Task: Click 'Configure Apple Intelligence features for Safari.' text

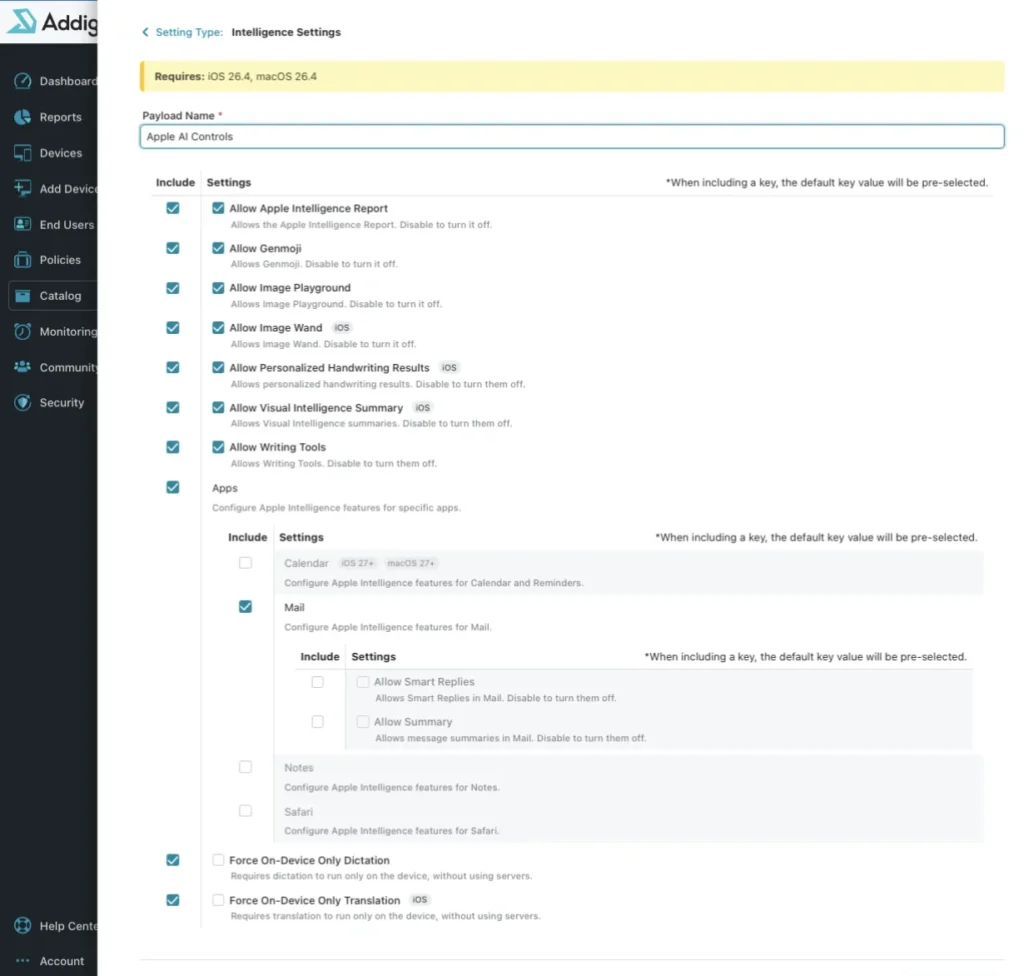Action: [x=392, y=831]
